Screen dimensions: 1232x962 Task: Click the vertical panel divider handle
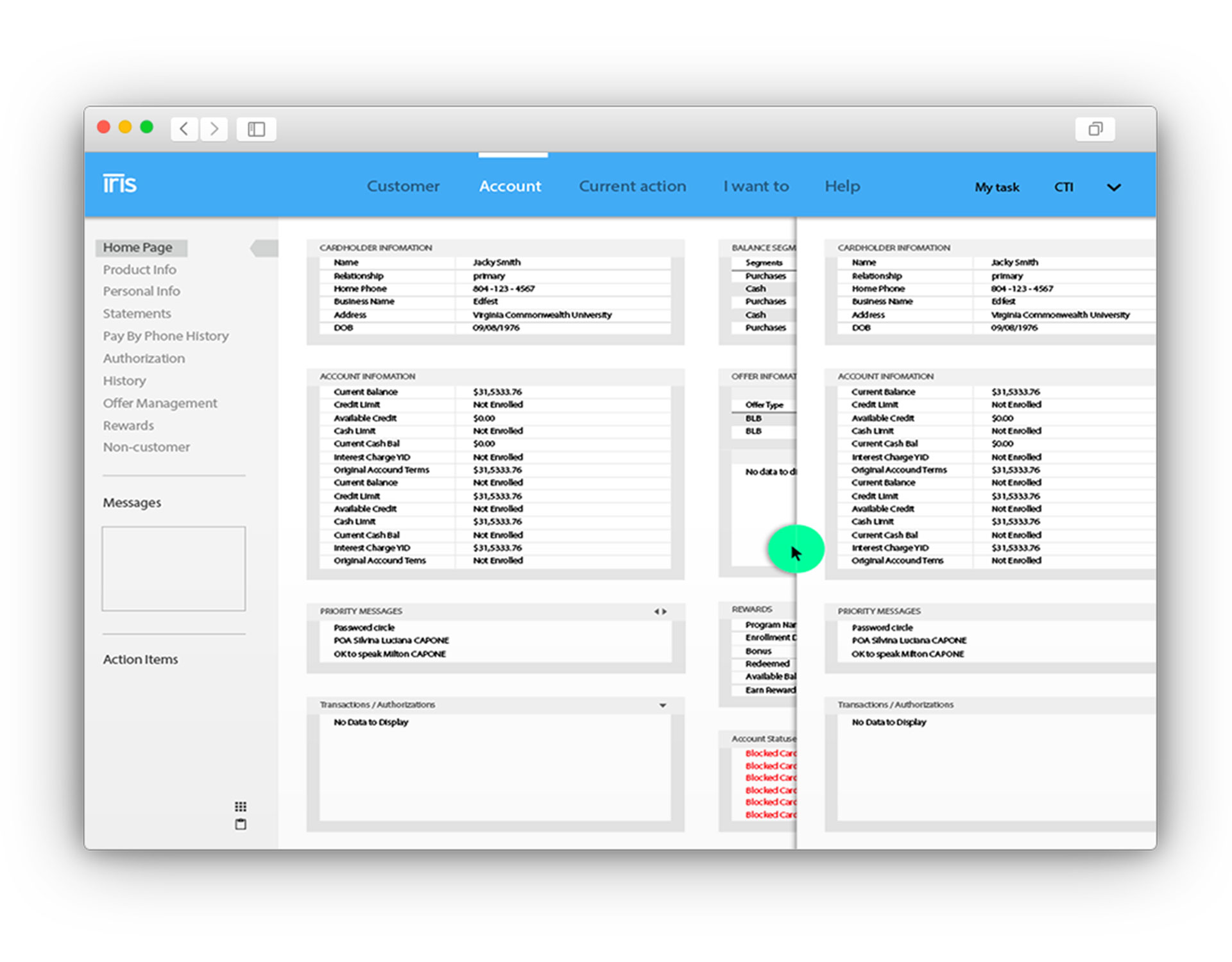click(x=796, y=550)
